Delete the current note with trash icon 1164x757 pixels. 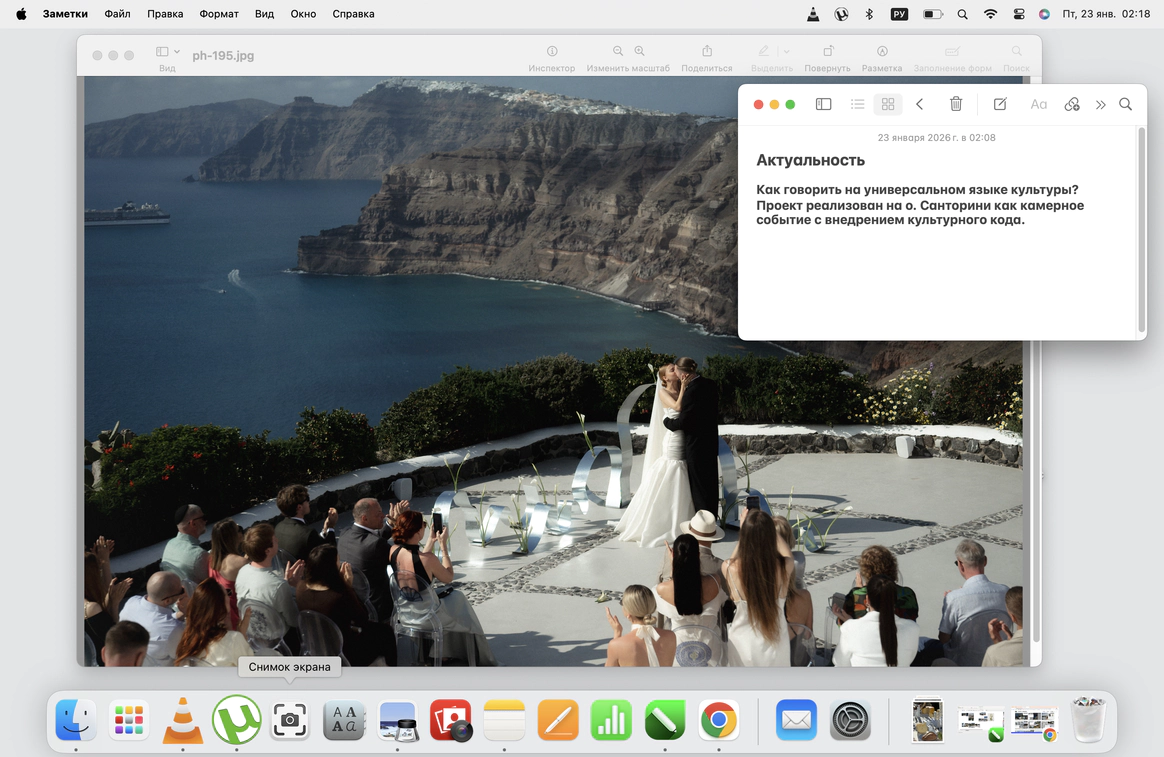coord(956,104)
